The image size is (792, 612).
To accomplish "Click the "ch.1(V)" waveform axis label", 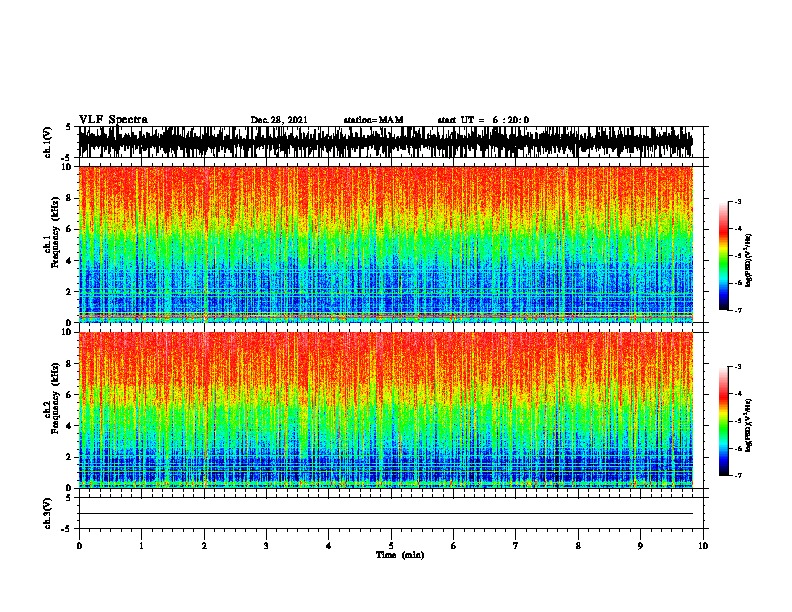I will coord(48,142).
